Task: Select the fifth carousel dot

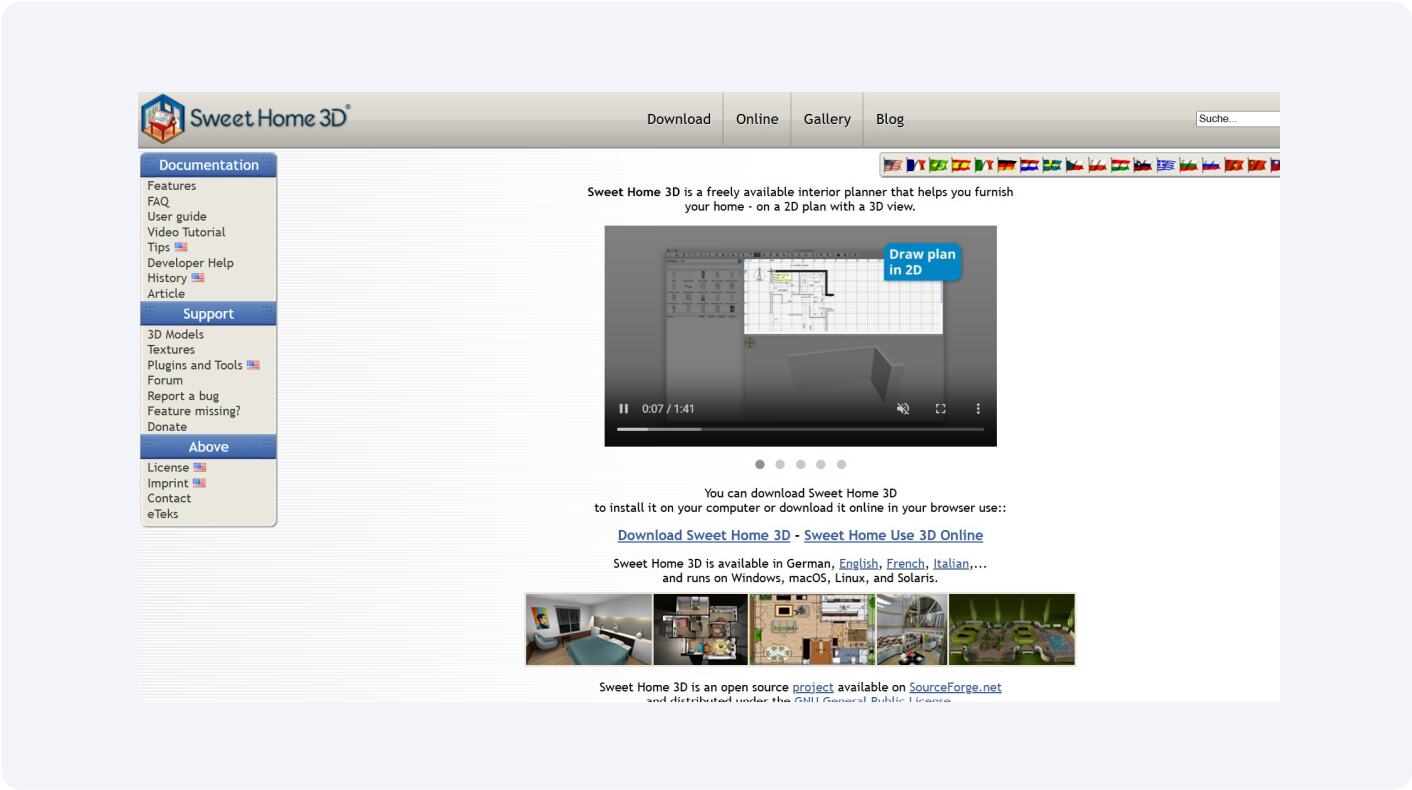Action: (841, 464)
